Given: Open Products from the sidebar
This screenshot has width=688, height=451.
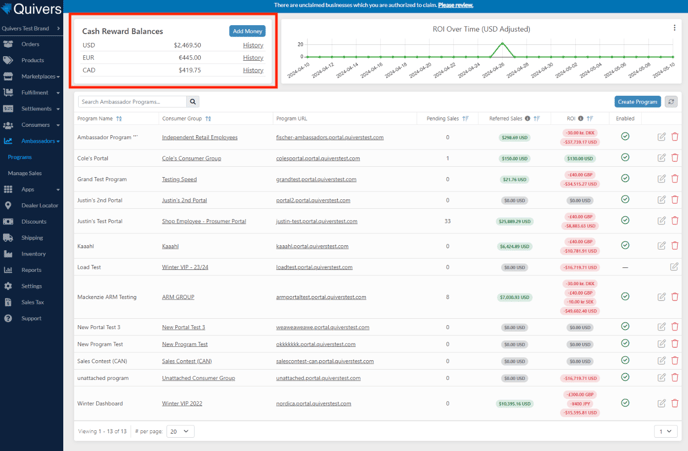Looking at the screenshot, I should (32, 60).
